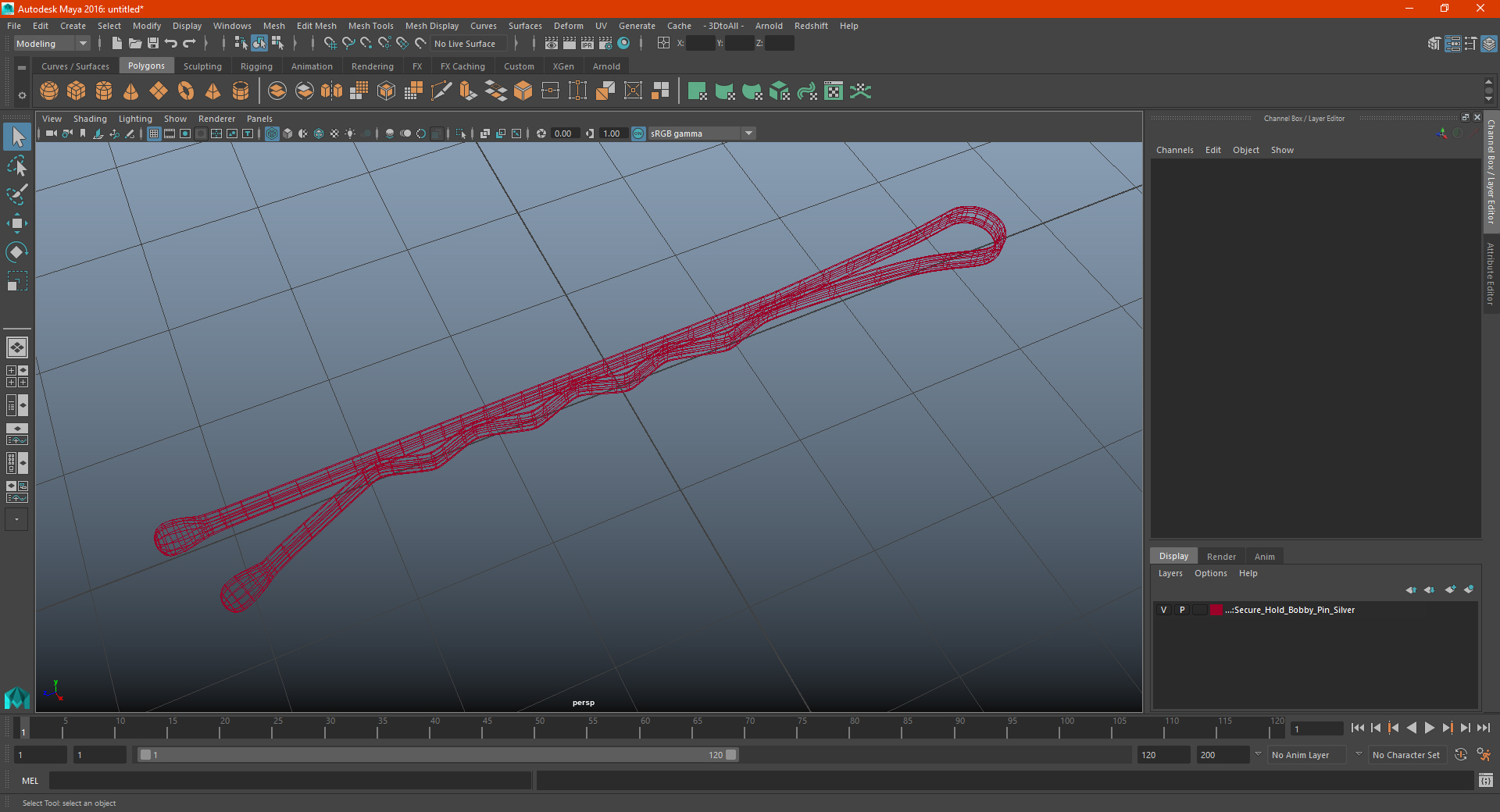Viewport: 1500px width, 812px height.
Task: Click the Open Scene folder icon
Action: 134,44
